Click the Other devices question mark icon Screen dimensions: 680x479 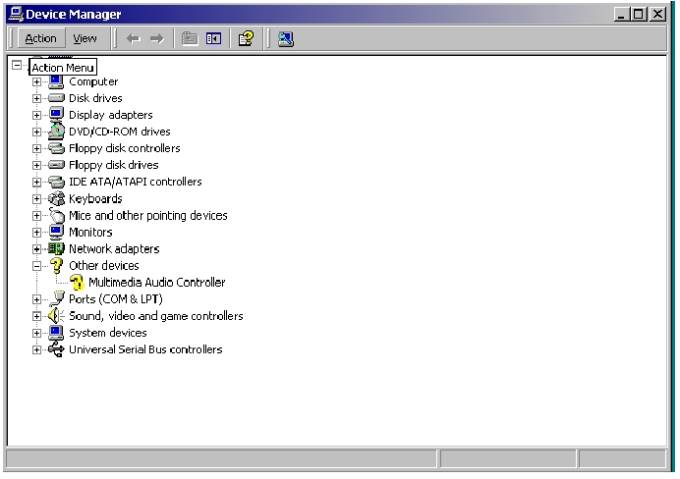[x=56, y=265]
